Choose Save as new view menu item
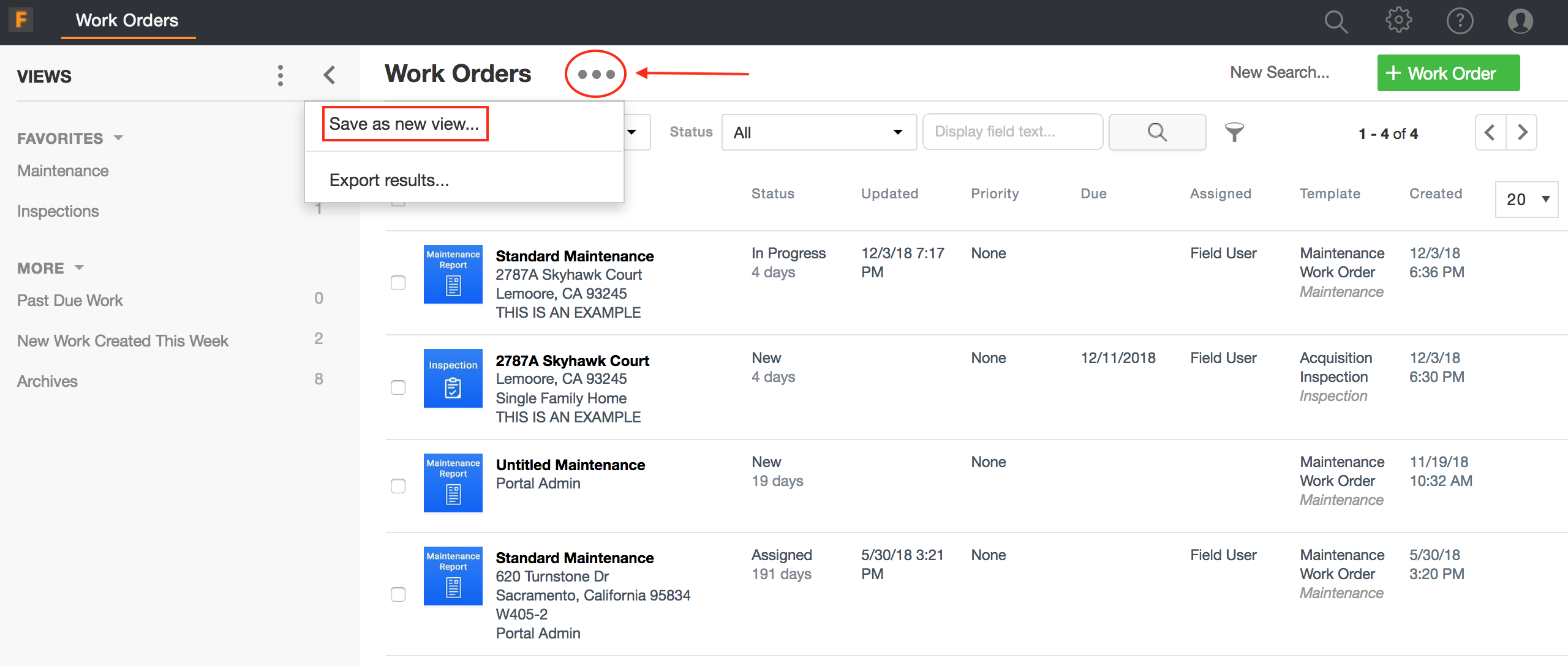The height and width of the screenshot is (666, 1568). pos(404,124)
